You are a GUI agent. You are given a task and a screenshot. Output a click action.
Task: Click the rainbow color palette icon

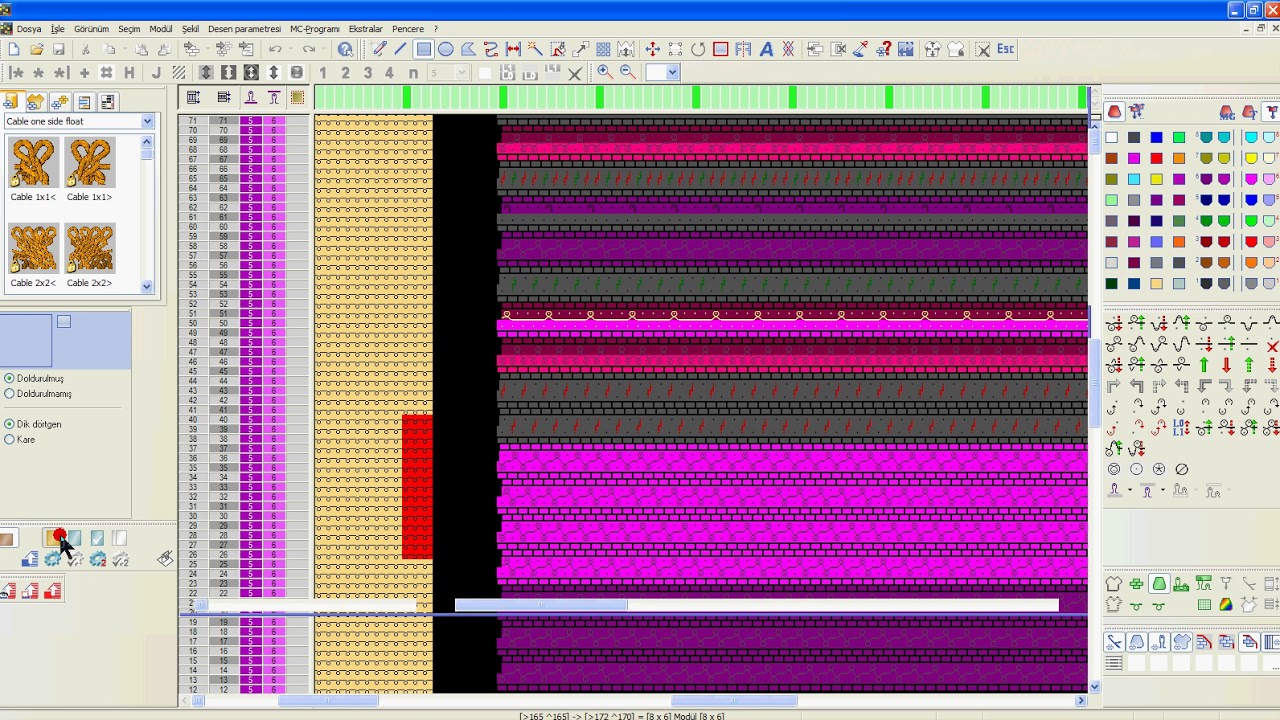click(x=1226, y=604)
